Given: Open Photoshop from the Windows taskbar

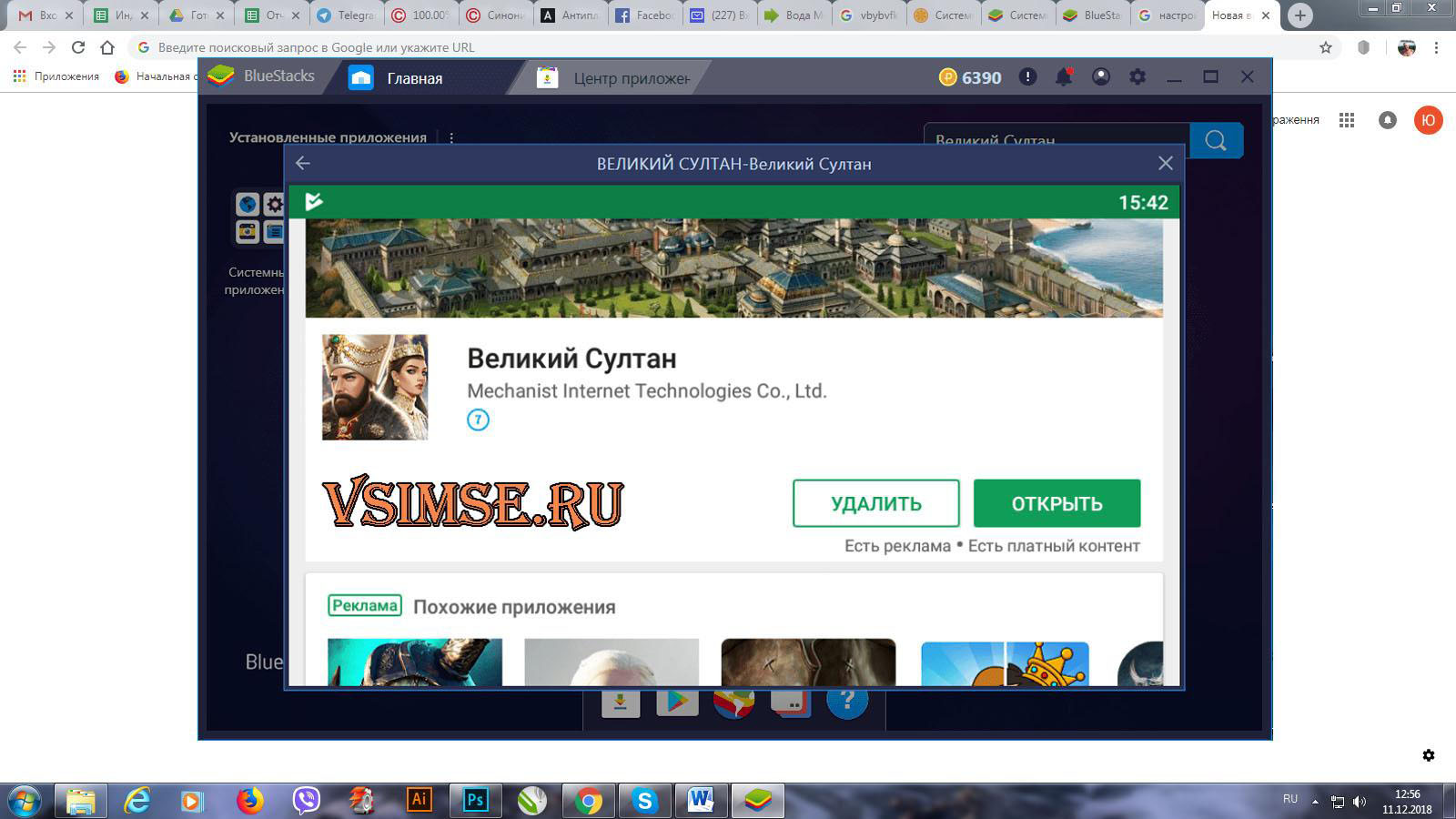Looking at the screenshot, I should pos(475,801).
